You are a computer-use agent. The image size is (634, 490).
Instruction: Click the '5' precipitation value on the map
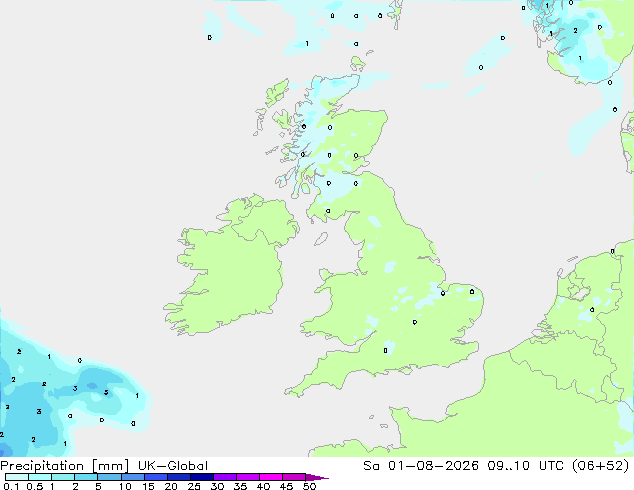coord(106,392)
